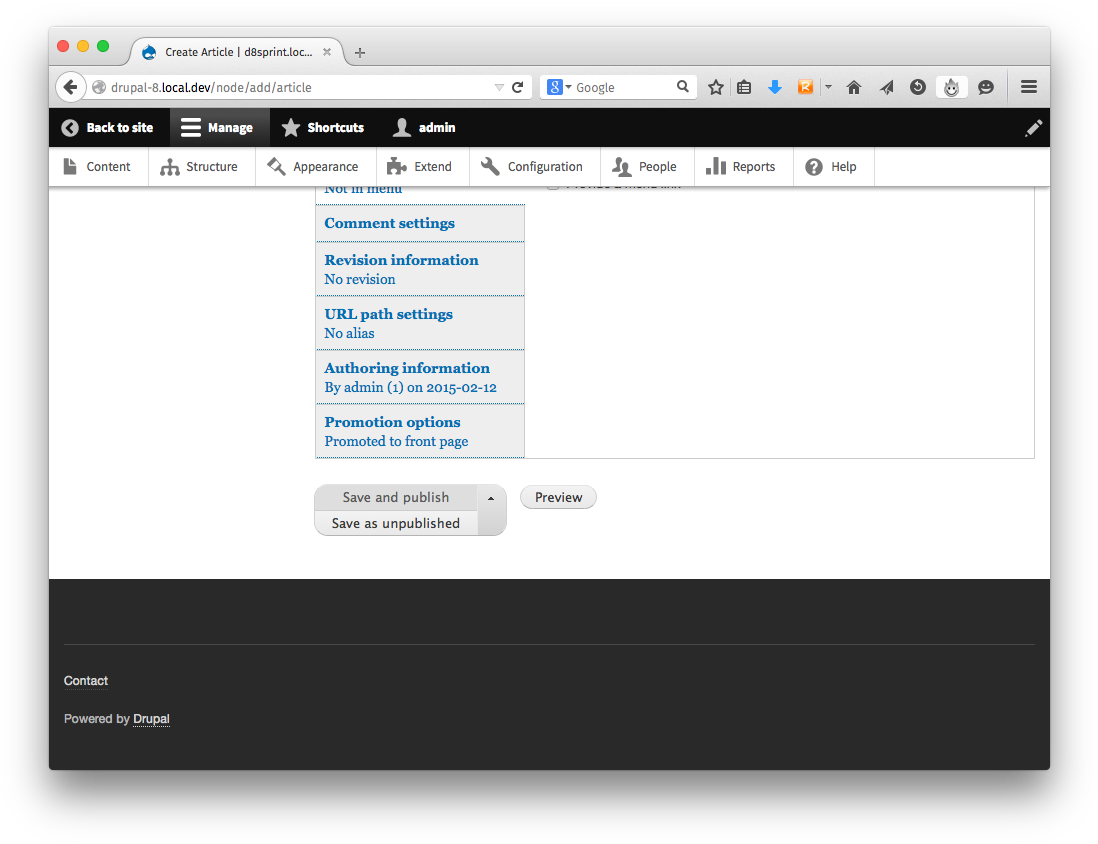Open the Appearance admin menu
1098x844 pixels.
tap(315, 167)
